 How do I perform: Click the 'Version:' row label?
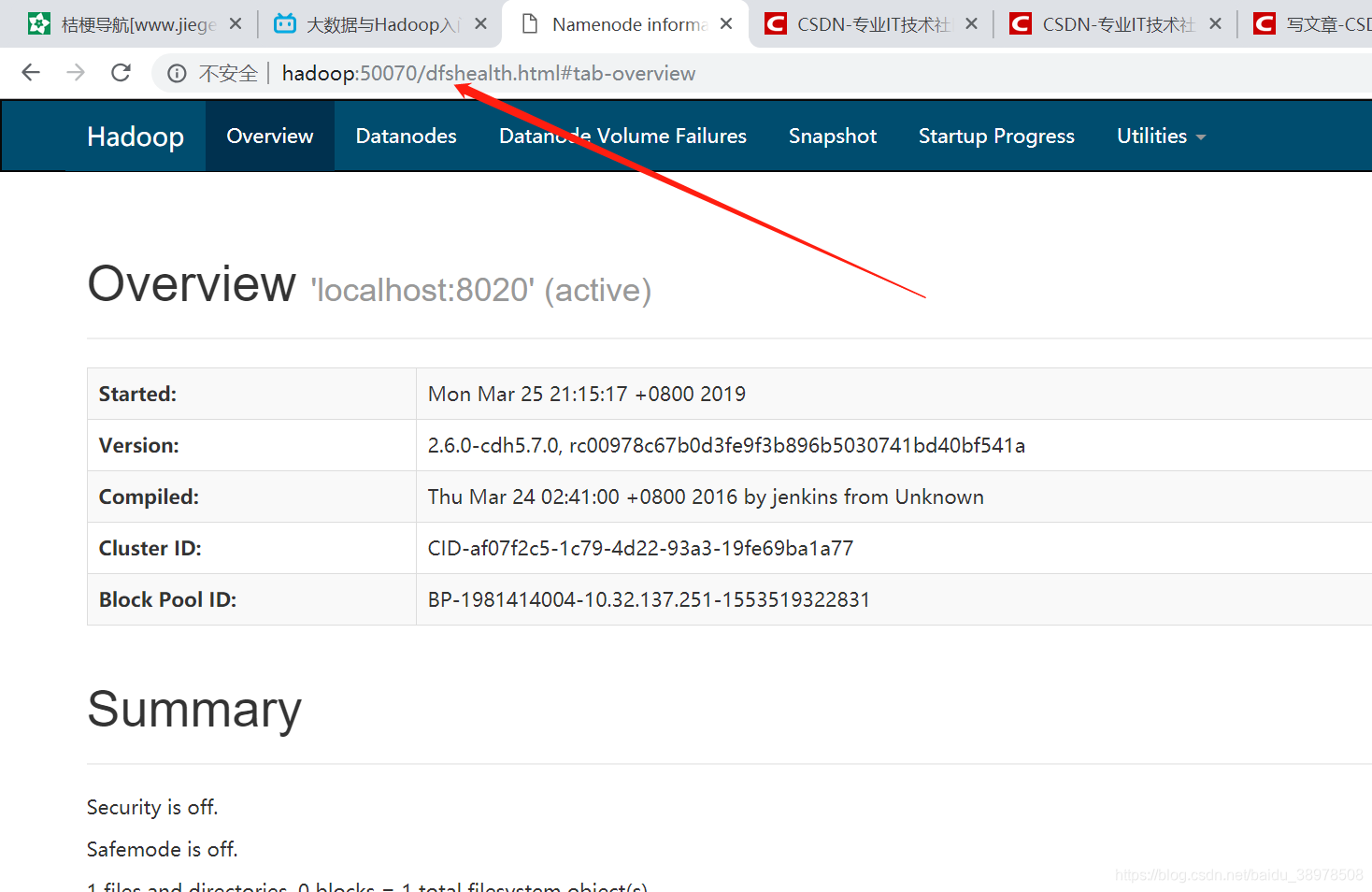click(139, 446)
